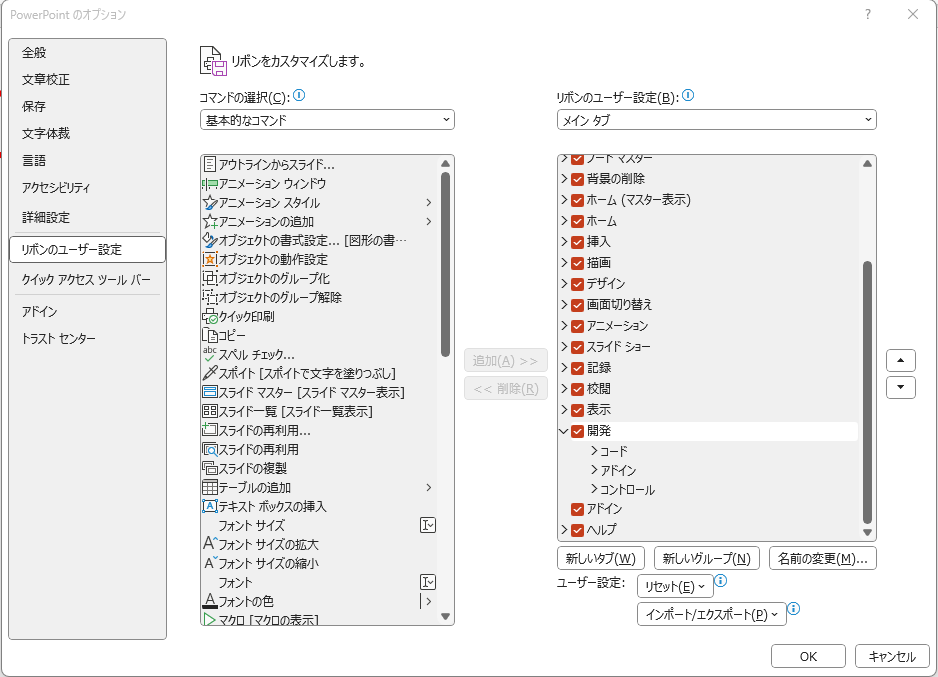Select the アウトラインからスライド command icon
The width and height of the screenshot is (938, 677).
[209, 164]
